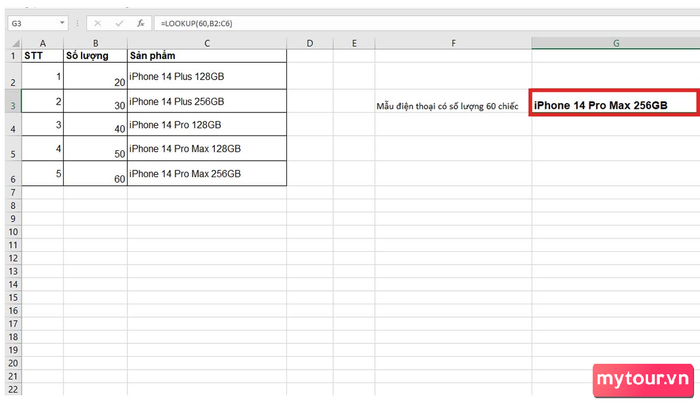Click STT cell with value 1
Screen dimensions: 700x405
point(42,76)
